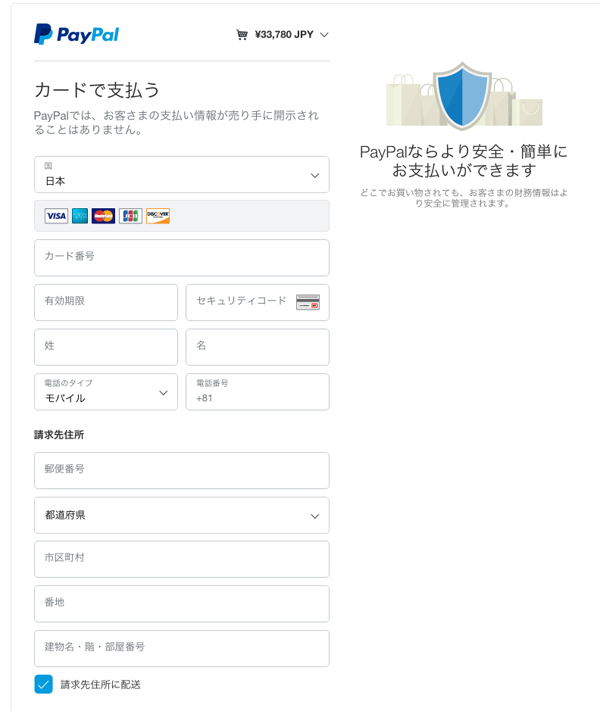Focus the 姓 last name field
600x711 pixels.
[x=106, y=347]
